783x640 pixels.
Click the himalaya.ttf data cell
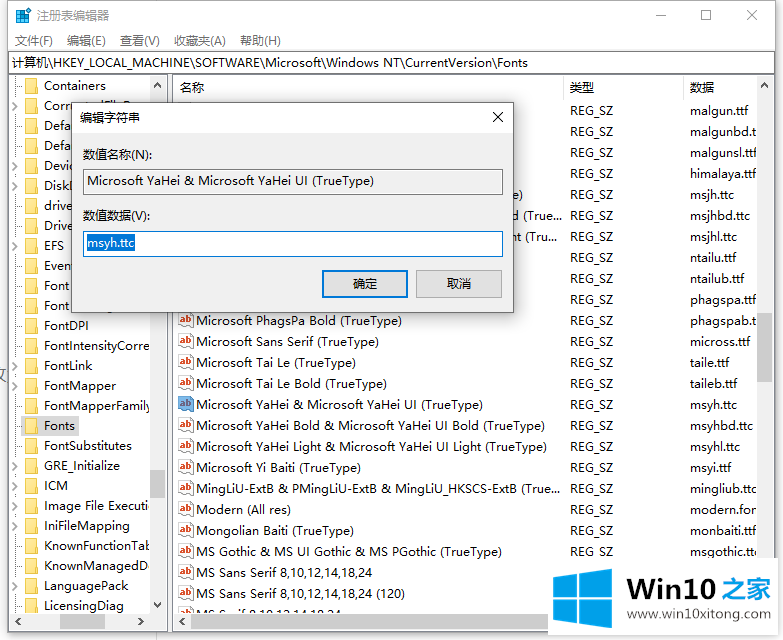(723, 174)
